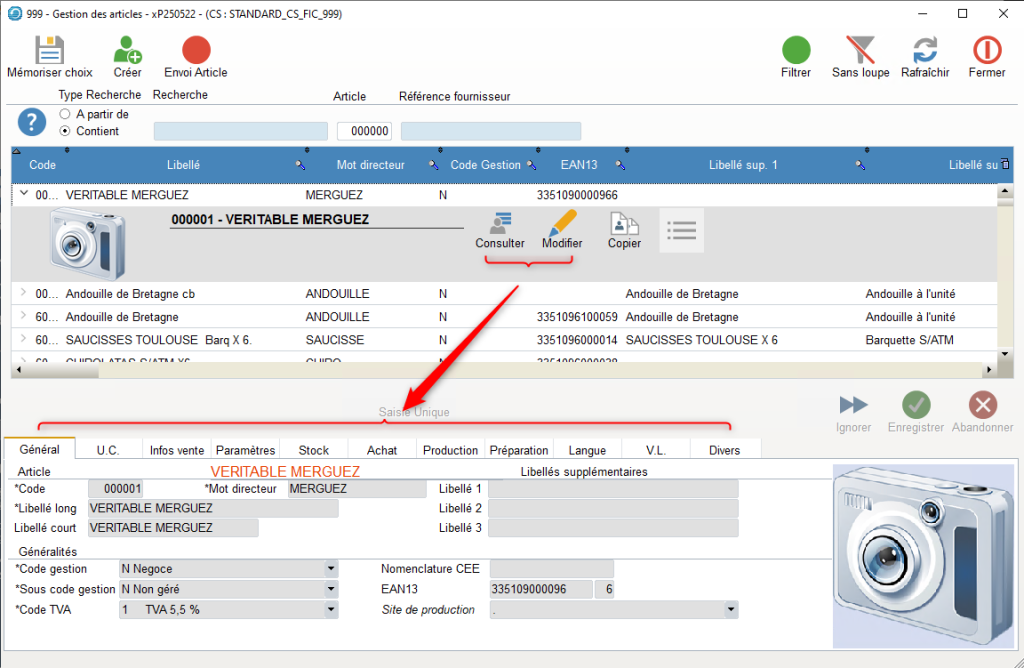
Task: Open the Code gestion dropdown
Action: tap(331, 569)
